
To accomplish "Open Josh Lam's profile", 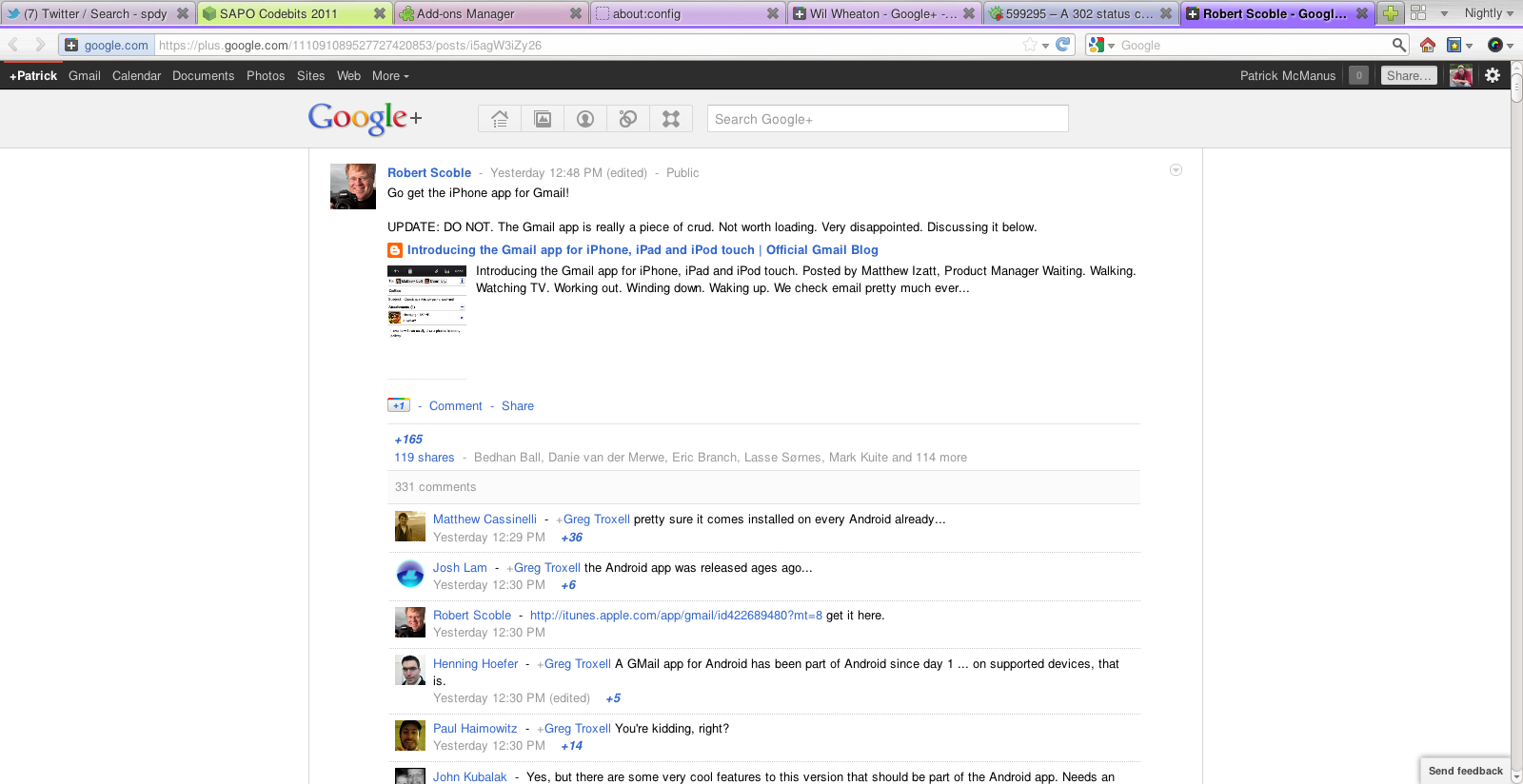I will pos(460,568).
